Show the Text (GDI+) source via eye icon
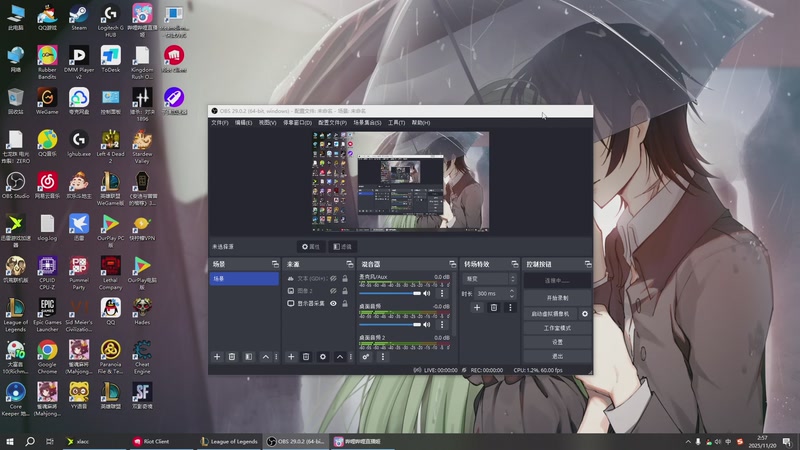800x450 pixels. point(333,279)
